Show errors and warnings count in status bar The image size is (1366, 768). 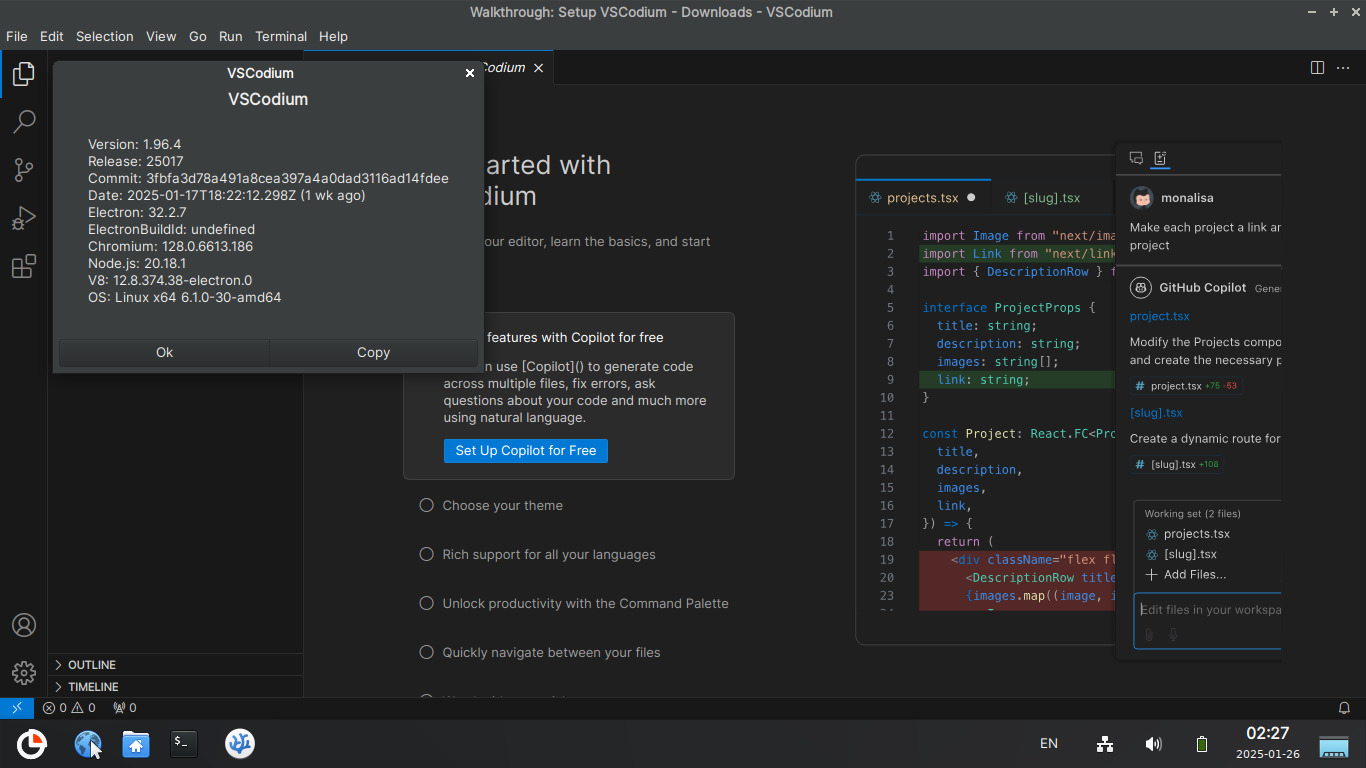(x=69, y=708)
